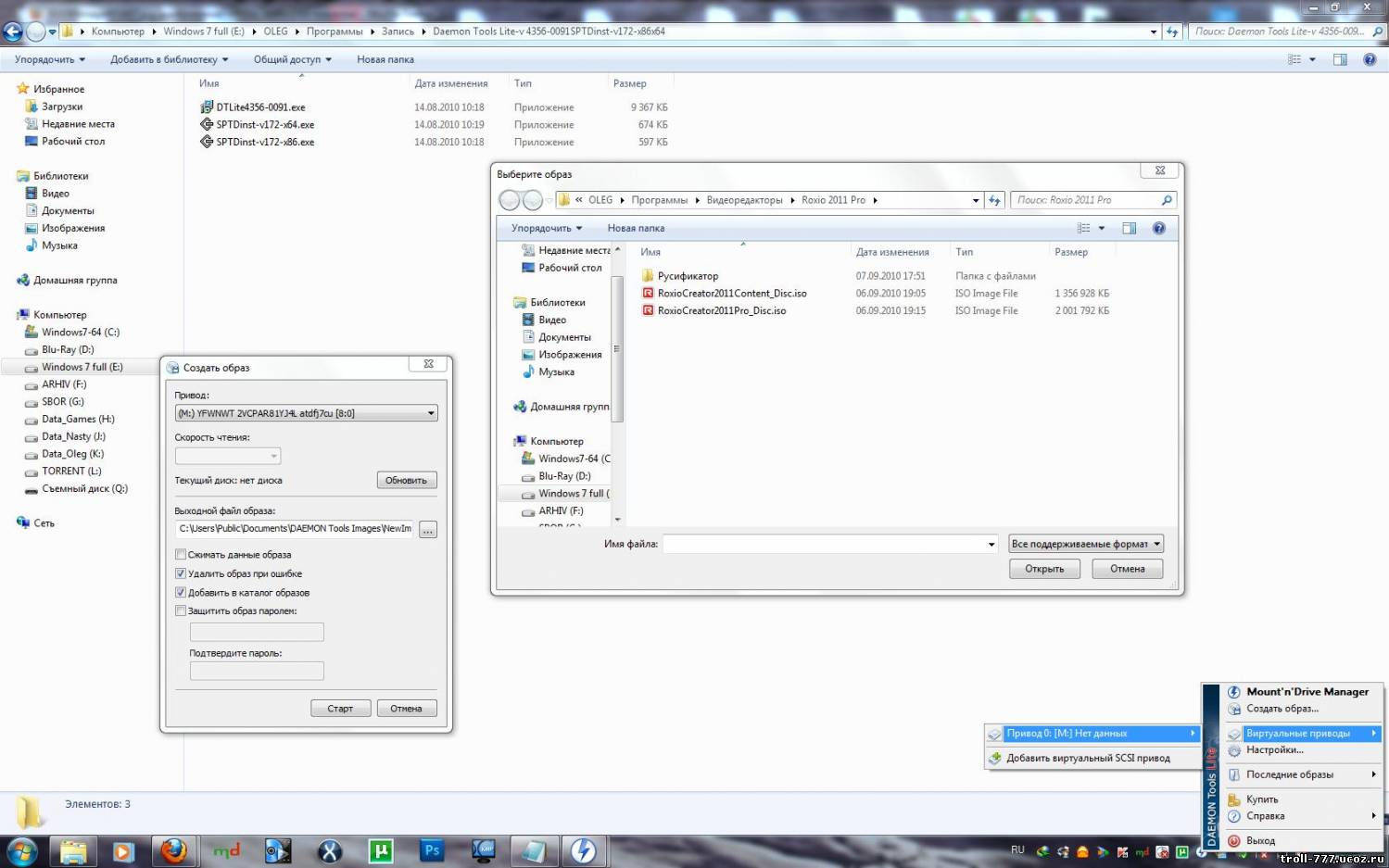Launch Windows Media Player taskbar icon
The height and width of the screenshot is (868, 1389).
tap(123, 850)
